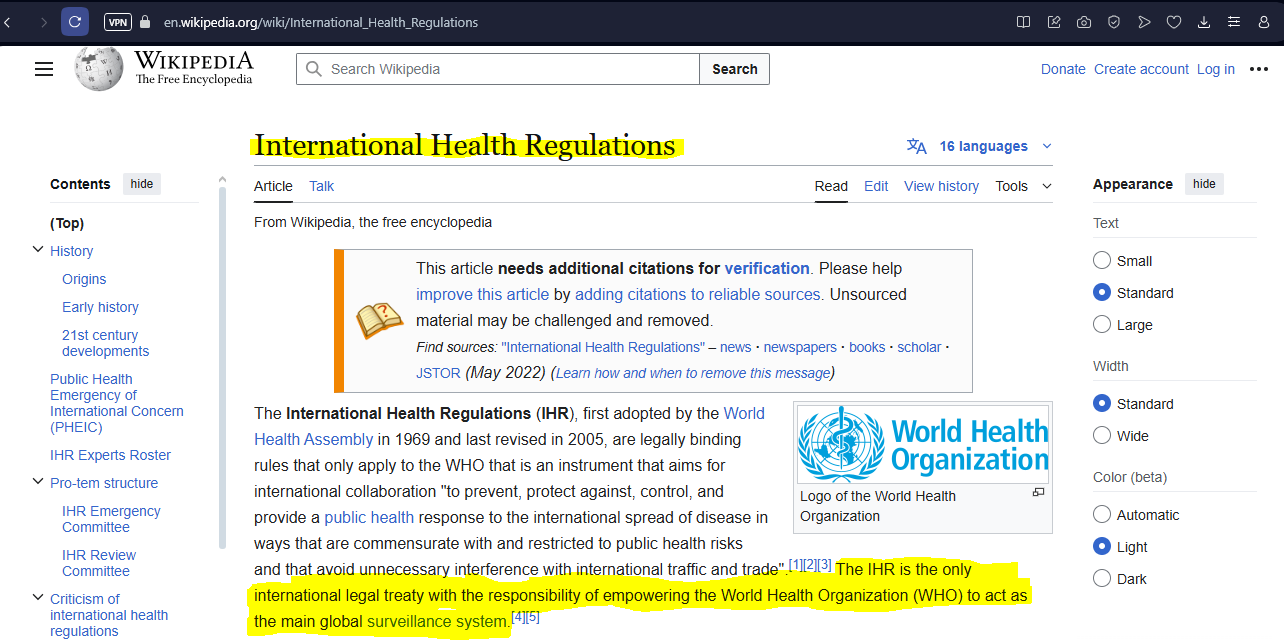Open the World Health Organization logo image
The image size is (1284, 640).
(923, 444)
